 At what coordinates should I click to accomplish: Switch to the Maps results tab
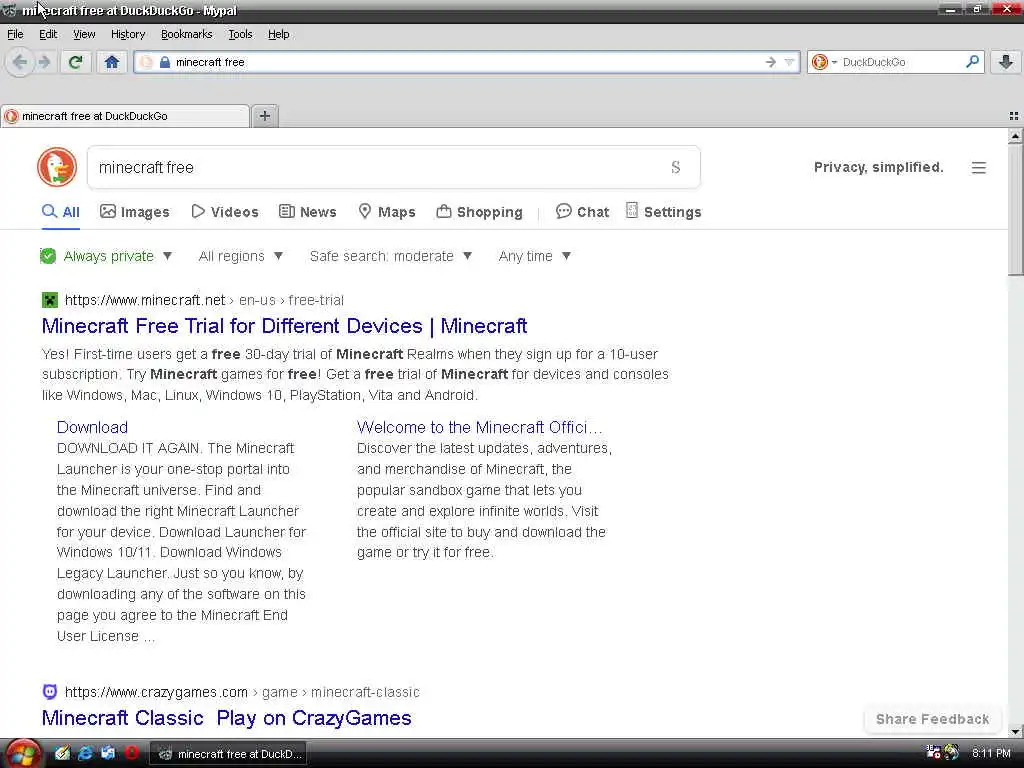(387, 212)
